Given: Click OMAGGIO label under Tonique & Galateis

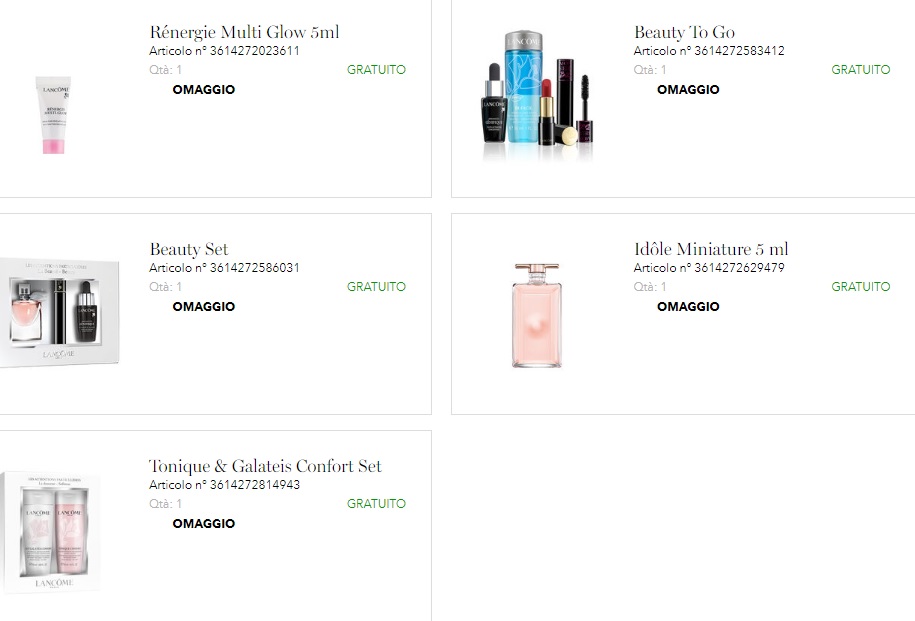Looking at the screenshot, I should 204,524.
